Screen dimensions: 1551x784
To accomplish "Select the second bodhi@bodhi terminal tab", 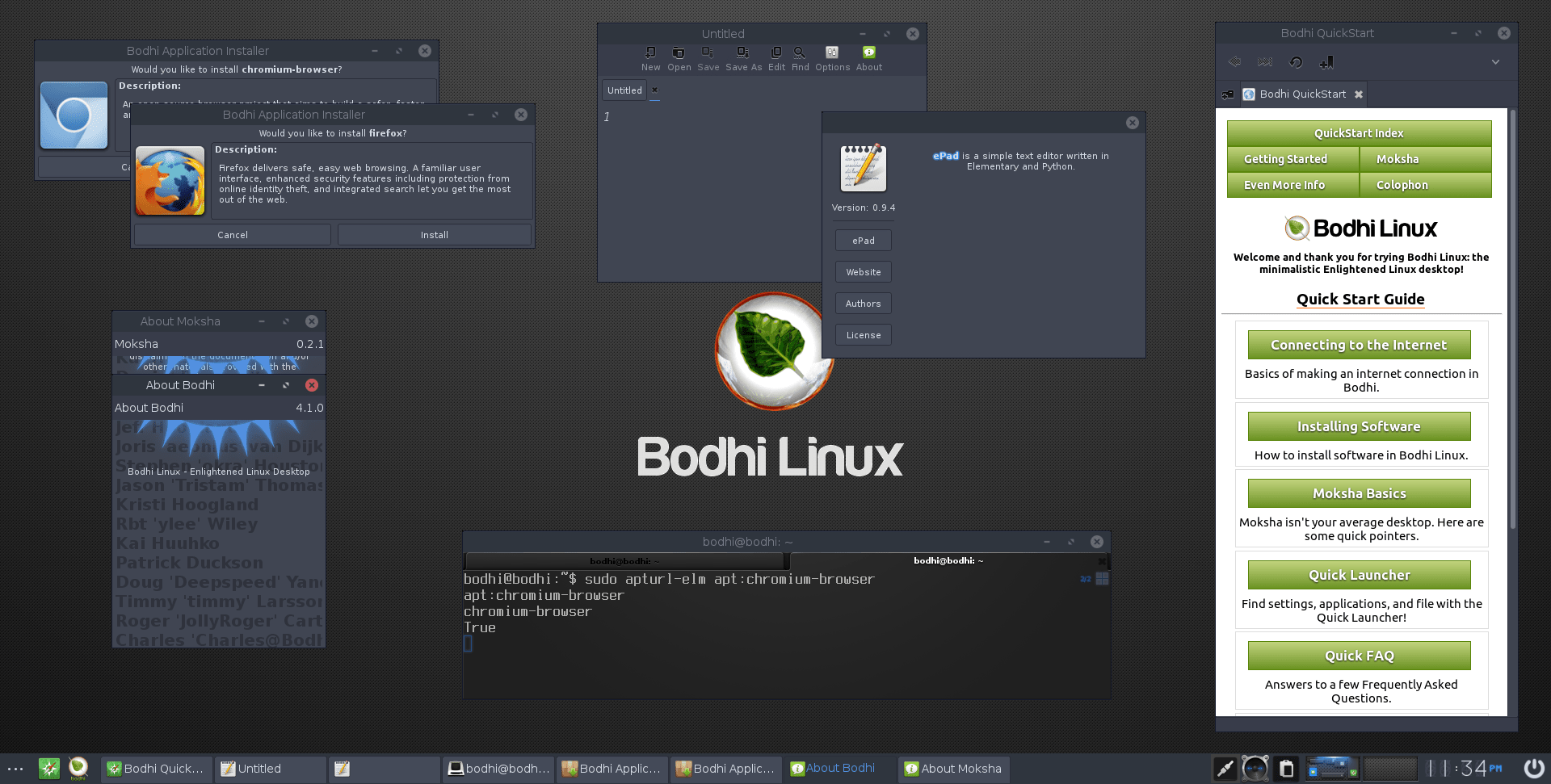I will coord(948,560).
